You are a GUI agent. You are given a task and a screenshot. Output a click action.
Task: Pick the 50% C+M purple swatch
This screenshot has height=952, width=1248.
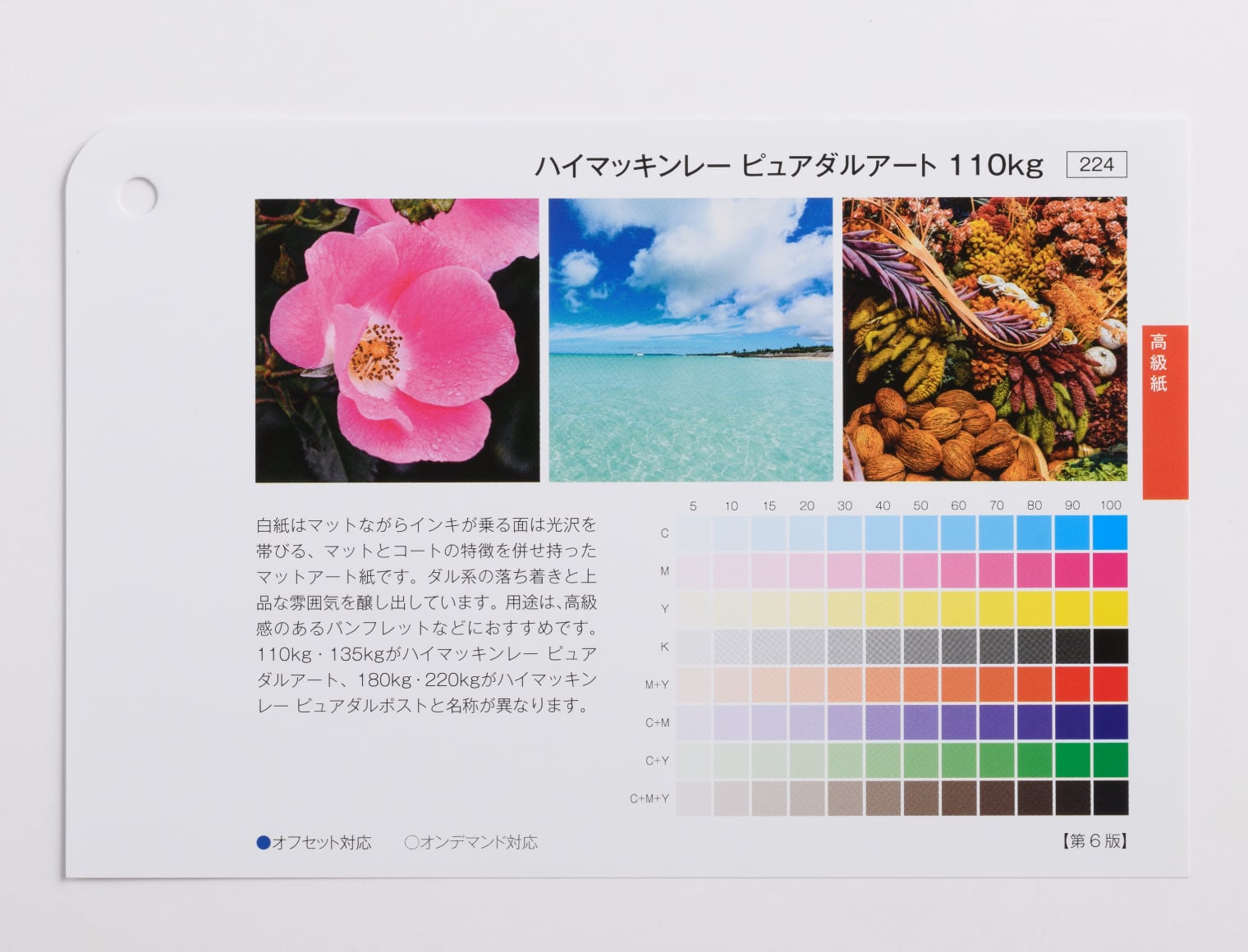coord(920,722)
